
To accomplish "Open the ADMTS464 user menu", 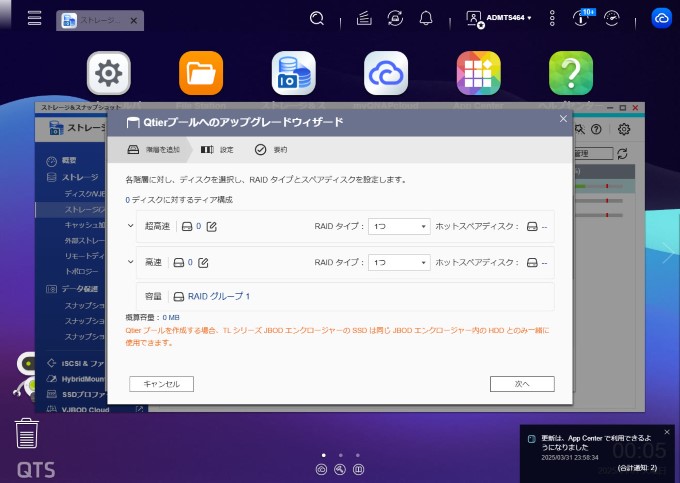I will click(x=499, y=18).
